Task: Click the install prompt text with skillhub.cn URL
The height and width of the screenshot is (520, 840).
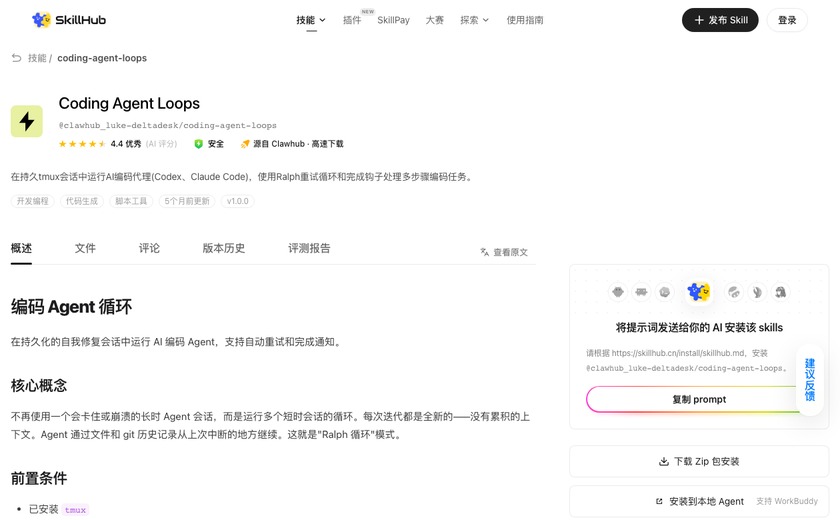Action: coord(687,360)
